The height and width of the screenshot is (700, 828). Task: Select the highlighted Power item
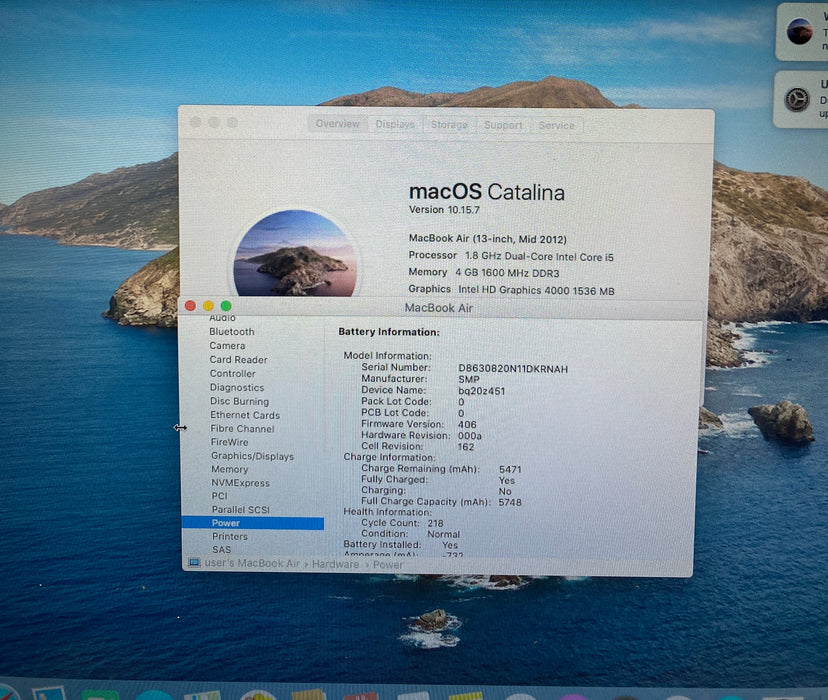pyautogui.click(x=252, y=523)
